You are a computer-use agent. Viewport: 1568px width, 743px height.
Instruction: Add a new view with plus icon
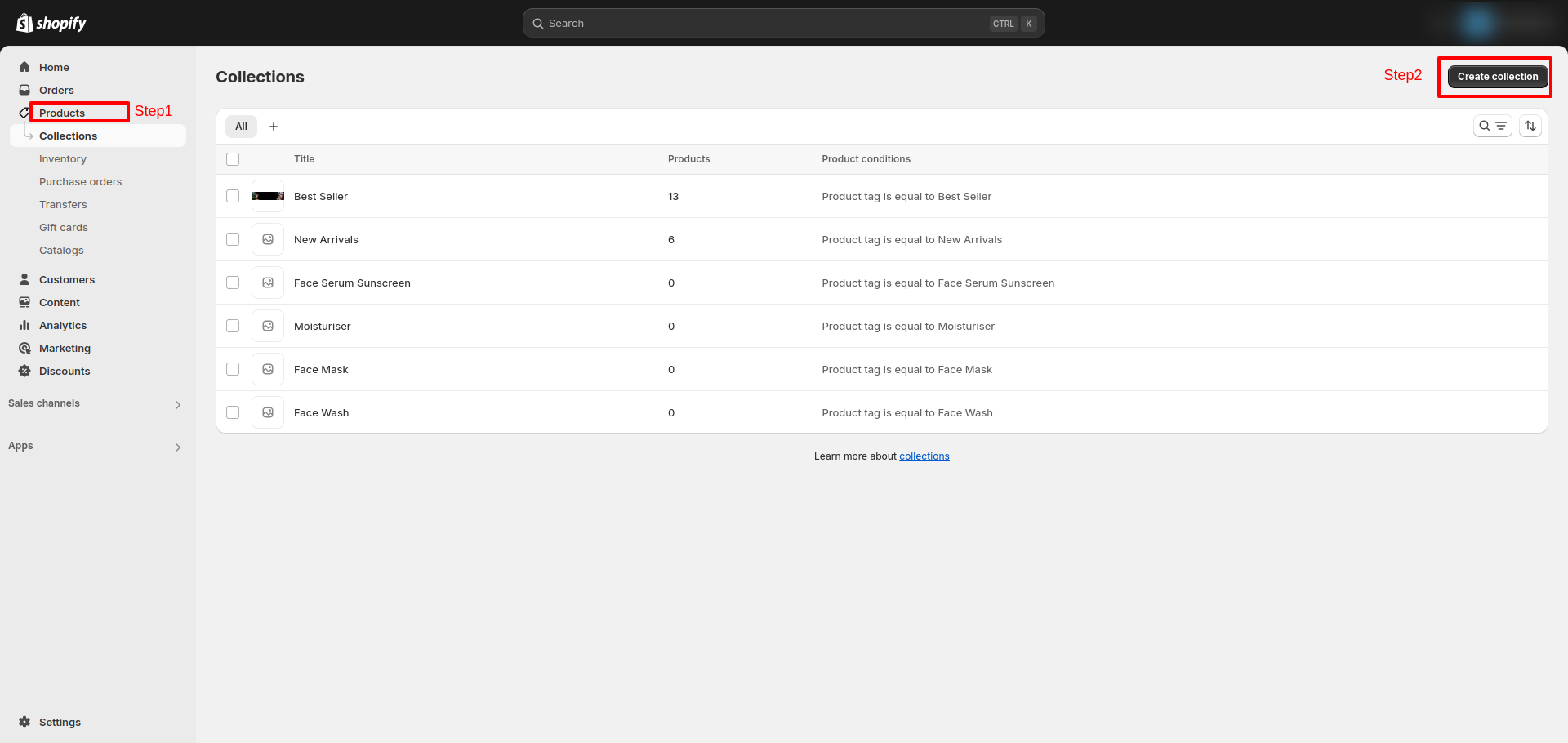point(274,127)
